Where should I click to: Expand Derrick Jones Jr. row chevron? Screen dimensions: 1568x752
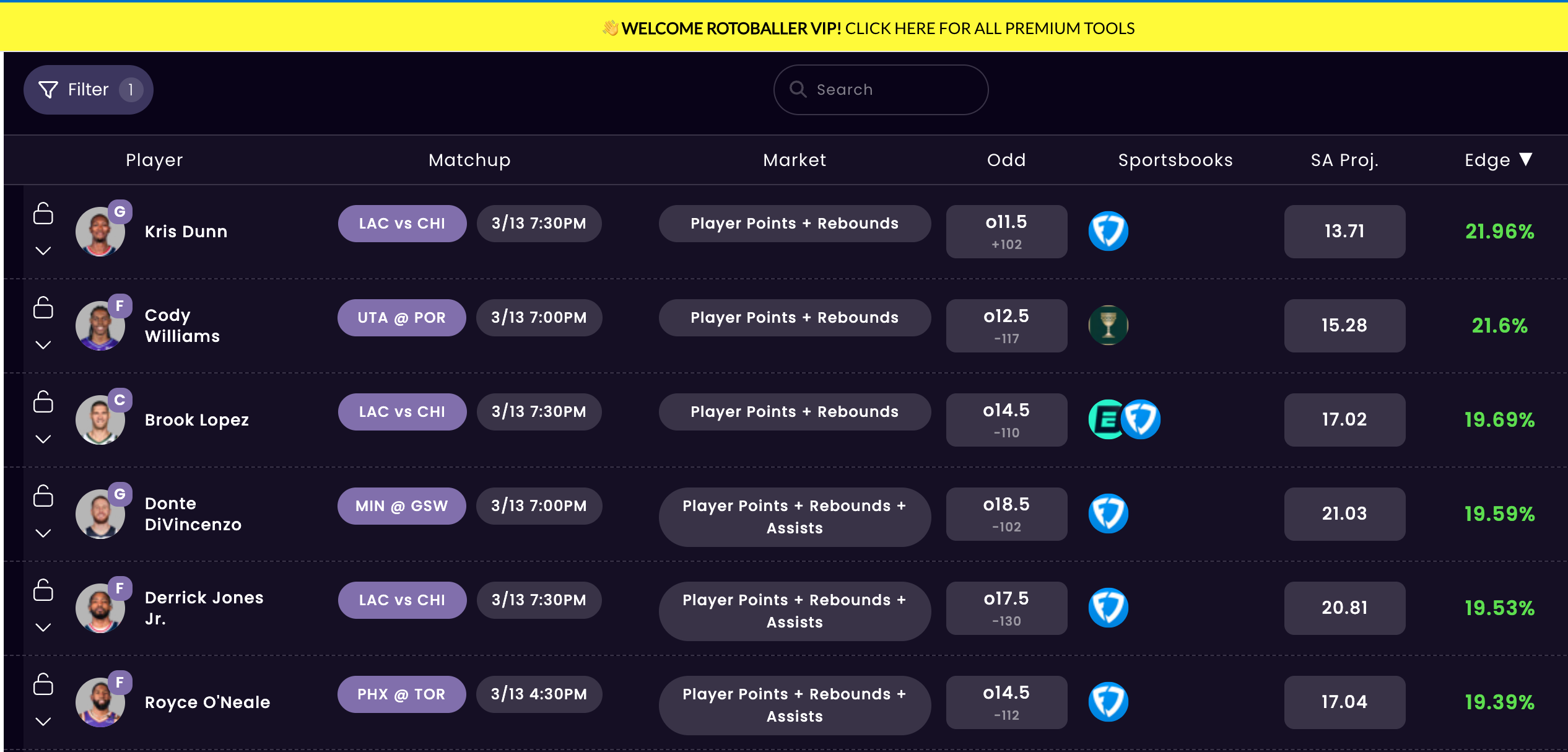pyautogui.click(x=43, y=627)
